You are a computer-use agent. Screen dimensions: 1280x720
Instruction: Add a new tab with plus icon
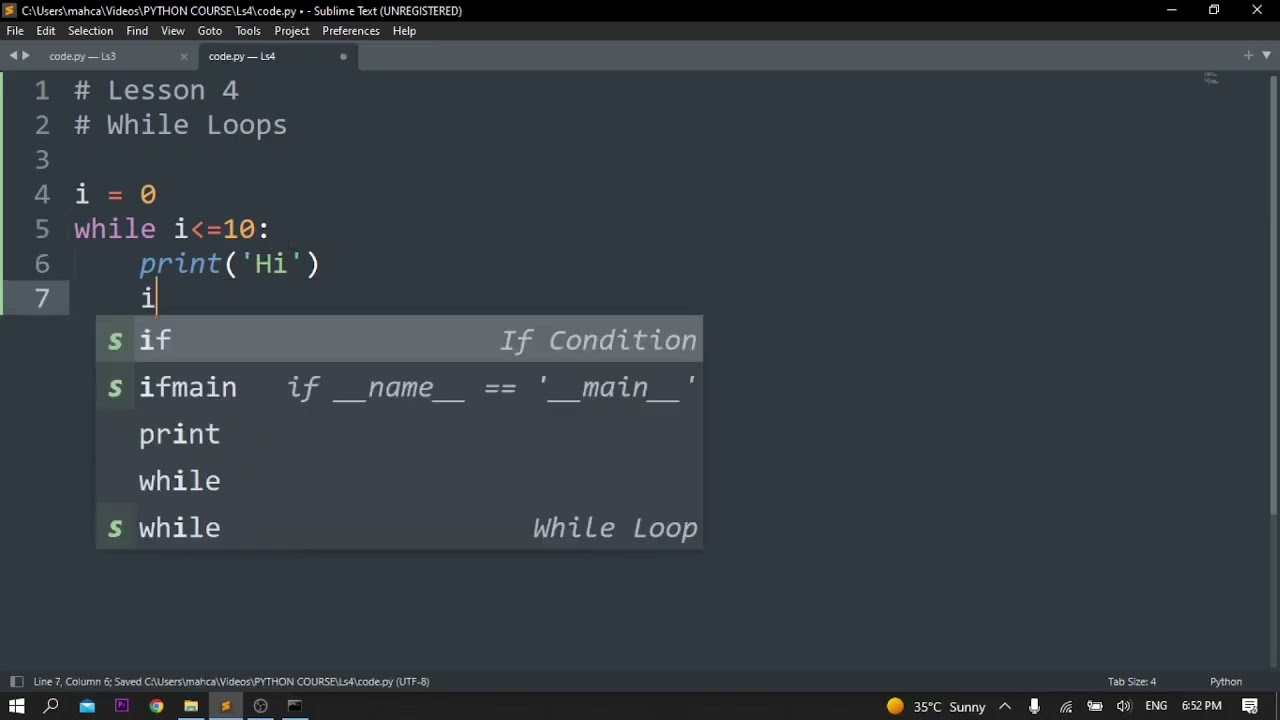tap(1248, 56)
